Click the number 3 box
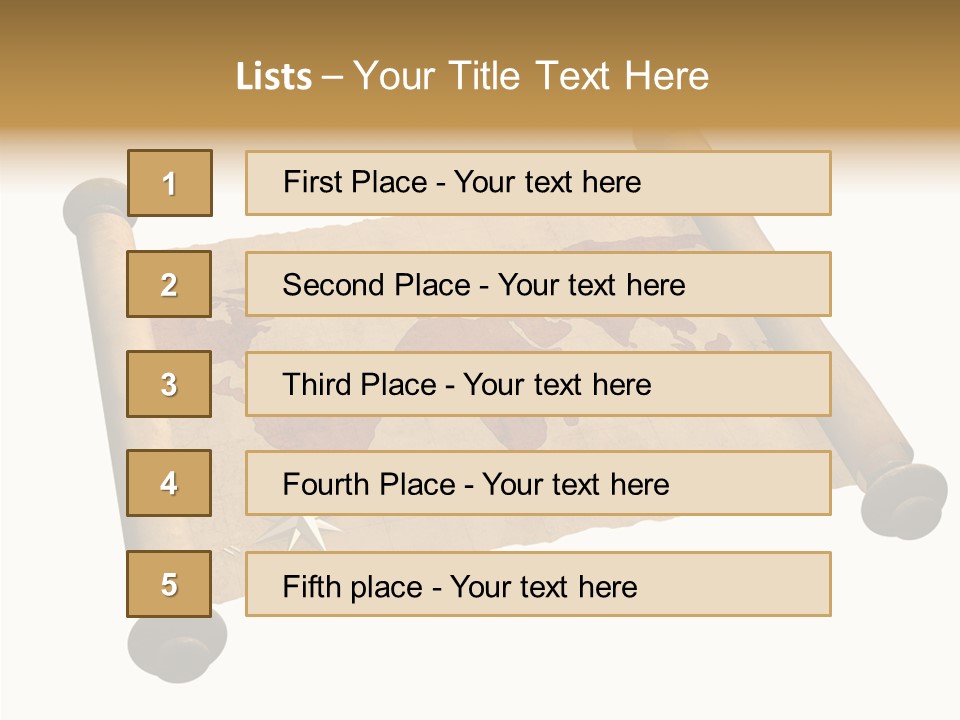Image resolution: width=960 pixels, height=720 pixels. tap(169, 384)
